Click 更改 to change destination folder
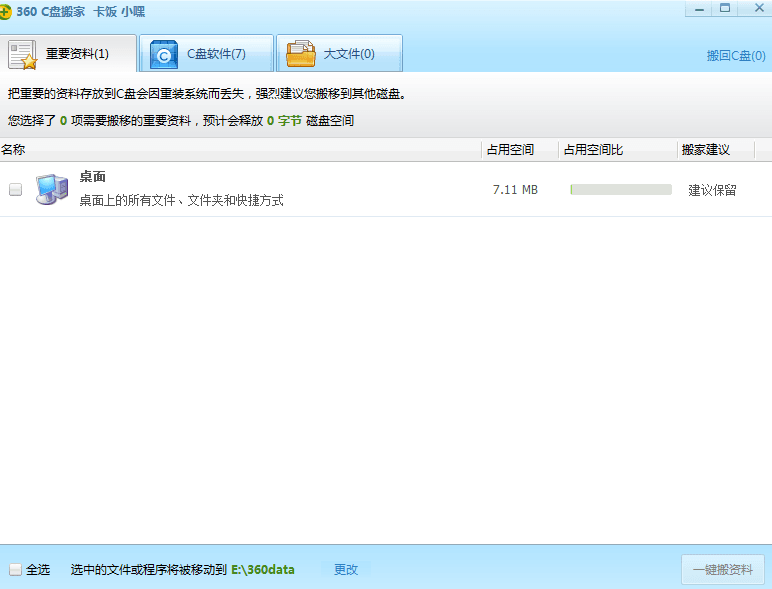This screenshot has width=772, height=589. coord(345,569)
